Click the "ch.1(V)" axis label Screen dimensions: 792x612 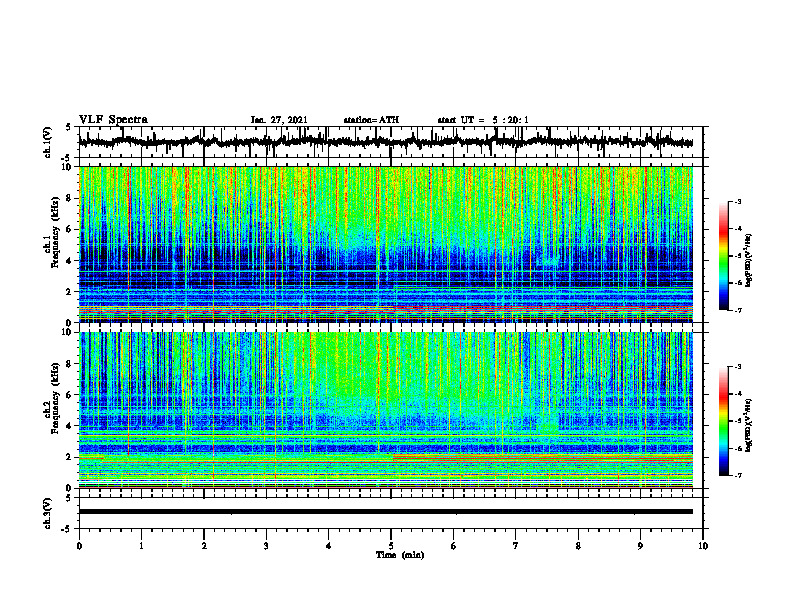click(x=48, y=142)
